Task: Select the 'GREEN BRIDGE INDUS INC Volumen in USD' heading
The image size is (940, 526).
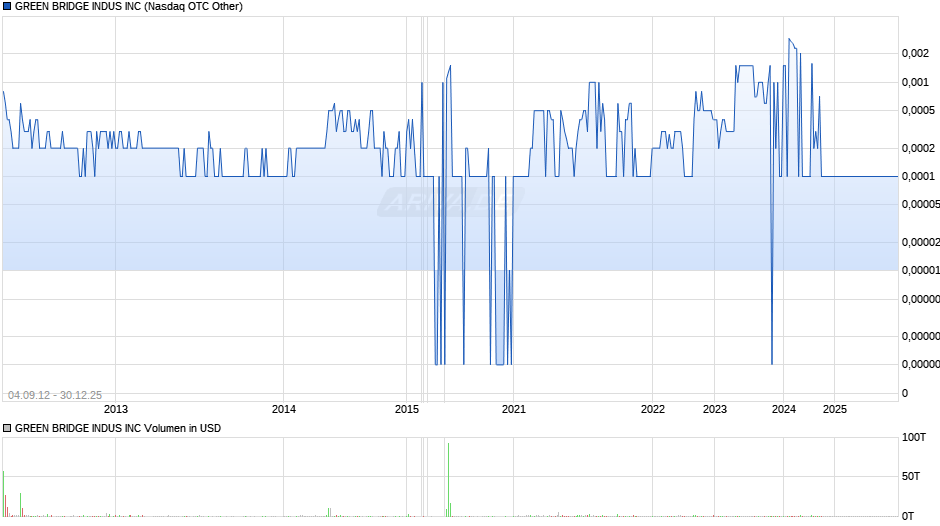Action: 118,428
